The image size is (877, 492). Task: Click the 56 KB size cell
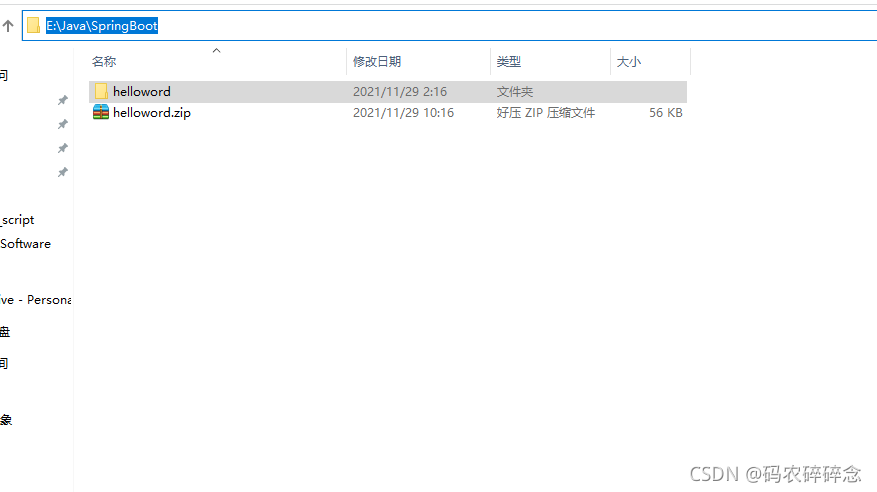[666, 113]
